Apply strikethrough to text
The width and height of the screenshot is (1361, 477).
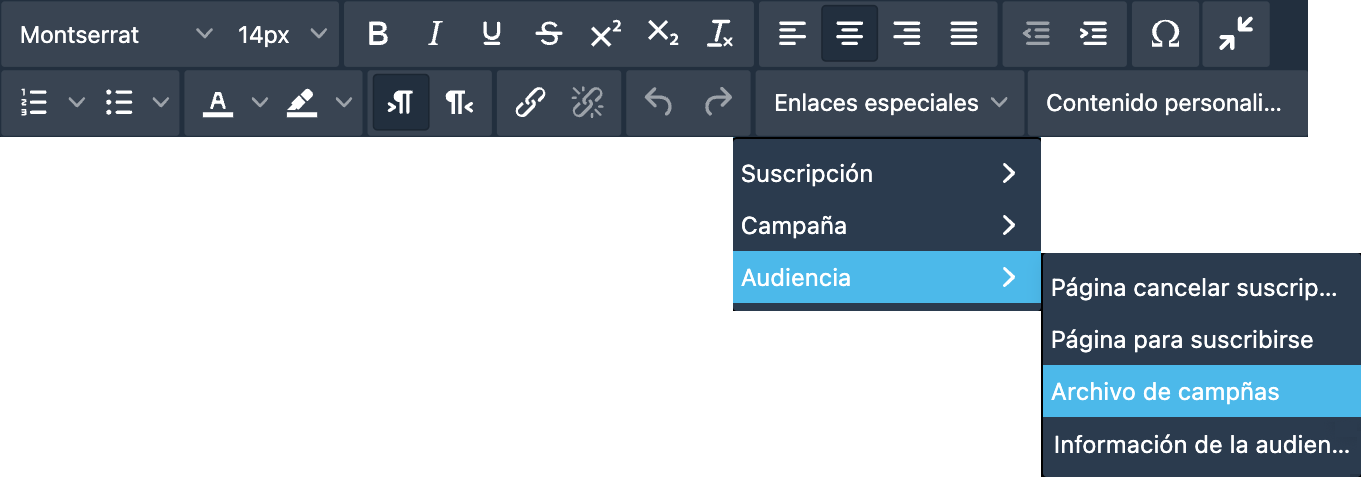pyautogui.click(x=548, y=34)
